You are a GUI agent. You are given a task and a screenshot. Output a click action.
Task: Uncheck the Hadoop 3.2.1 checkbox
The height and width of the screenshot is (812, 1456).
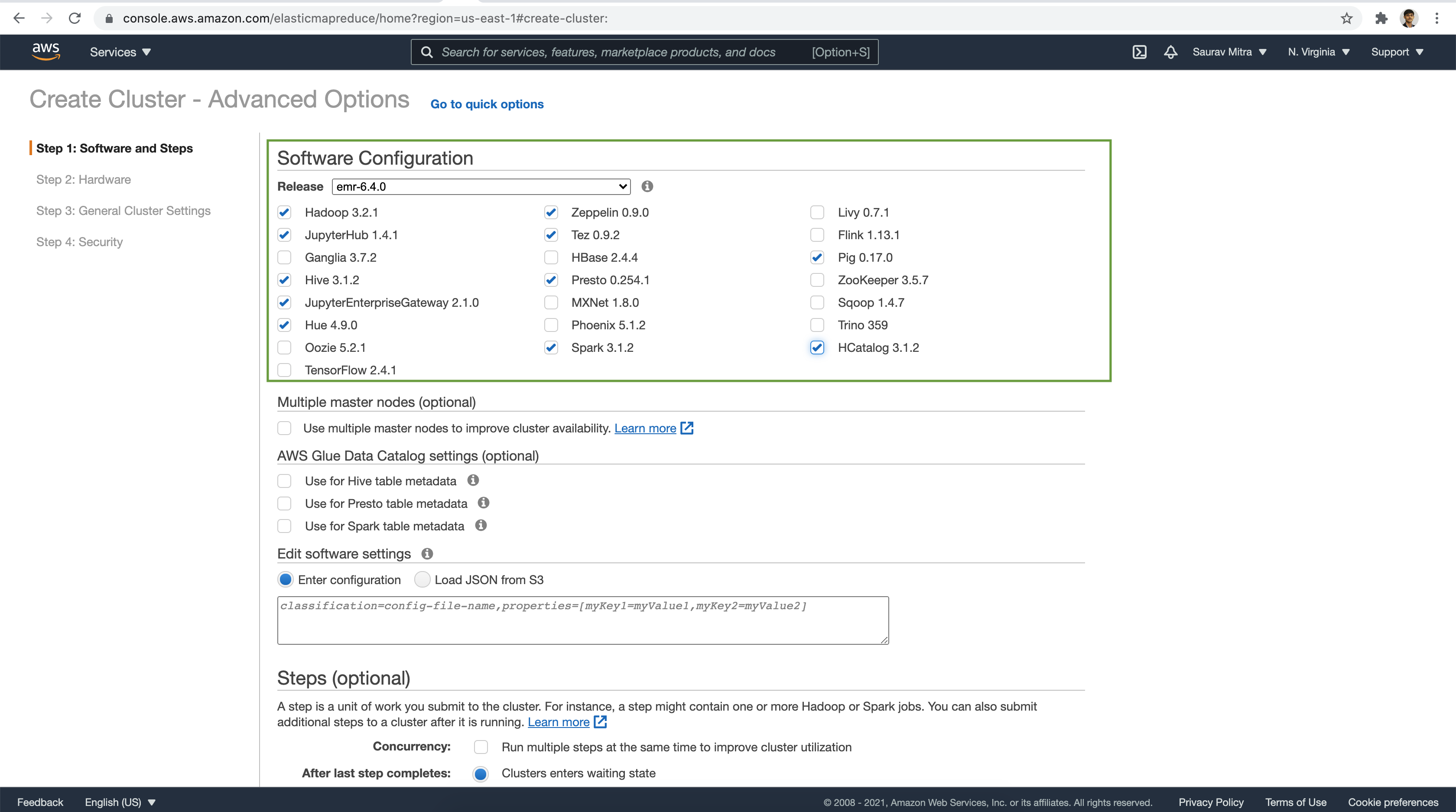(x=284, y=212)
